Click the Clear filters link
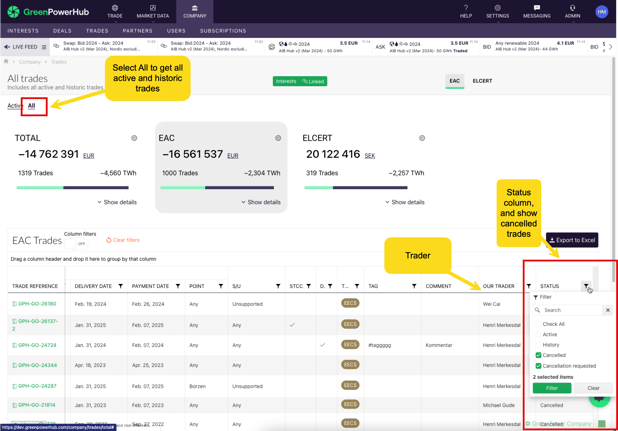 (x=123, y=240)
